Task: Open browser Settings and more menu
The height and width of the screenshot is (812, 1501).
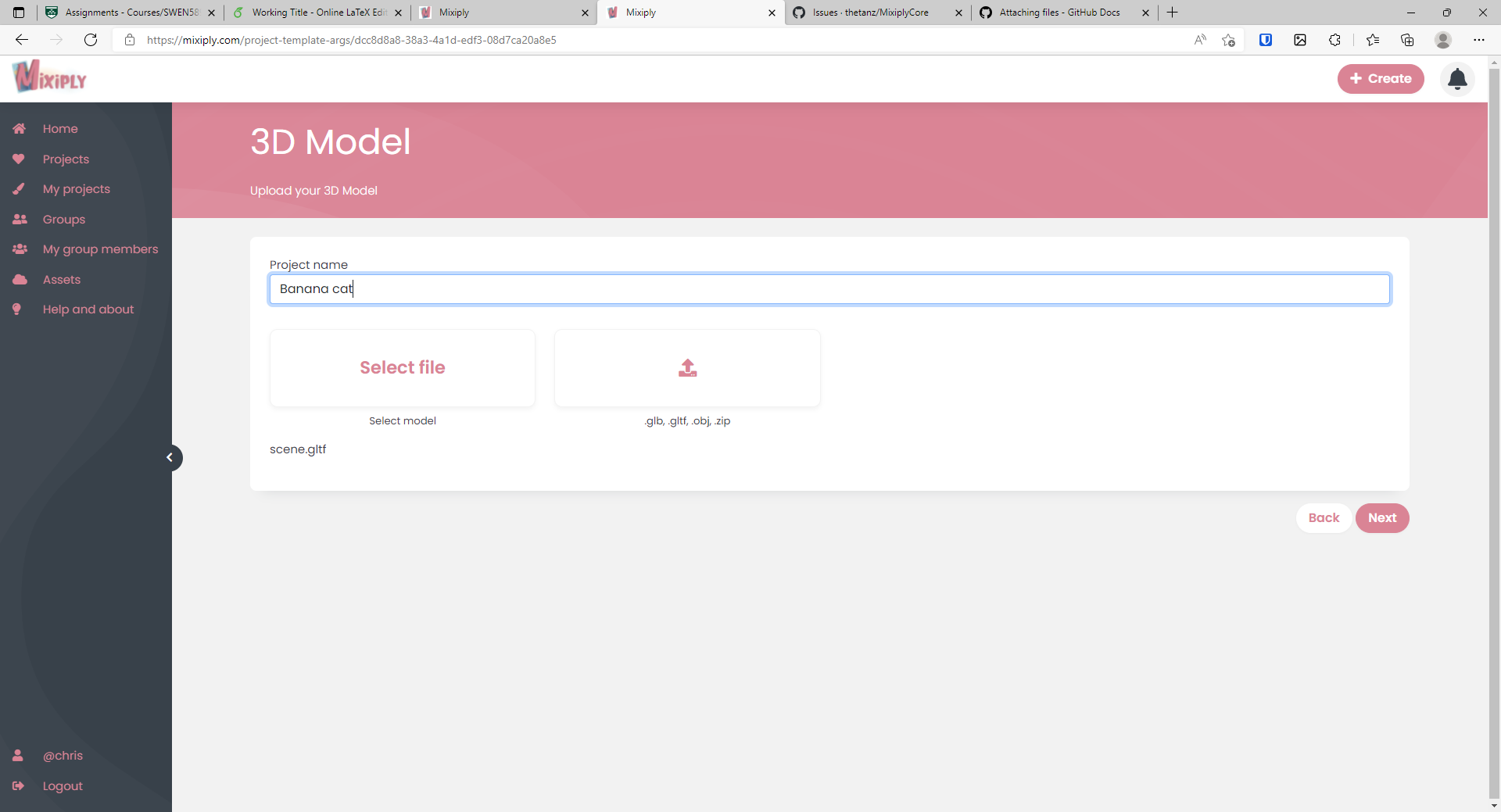Action: [1479, 40]
